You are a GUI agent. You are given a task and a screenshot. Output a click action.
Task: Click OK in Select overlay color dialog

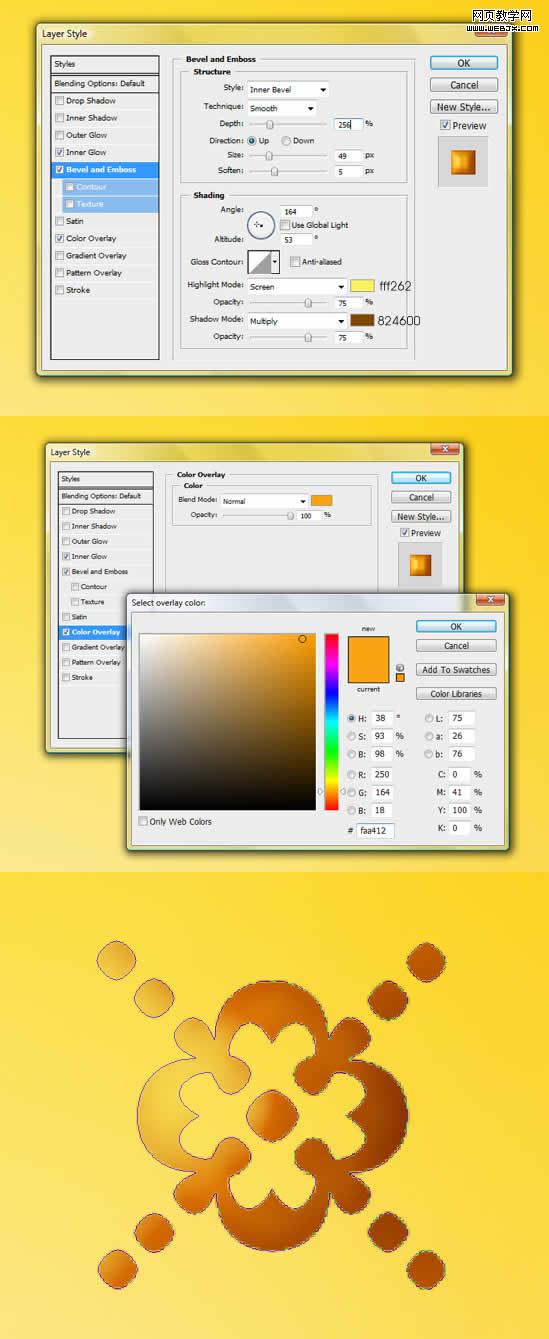[456, 626]
